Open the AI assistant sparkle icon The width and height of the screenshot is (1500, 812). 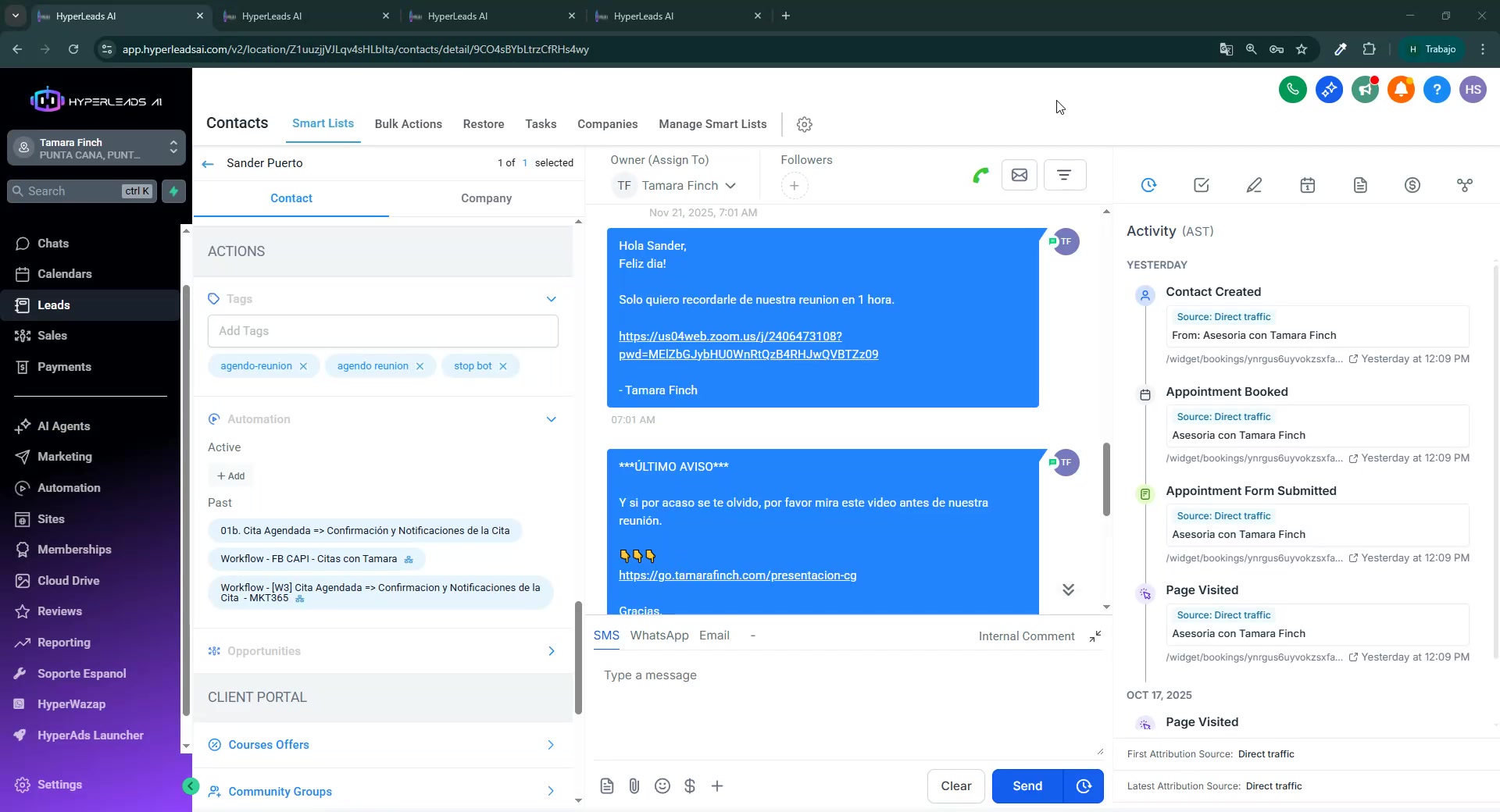[1329, 90]
